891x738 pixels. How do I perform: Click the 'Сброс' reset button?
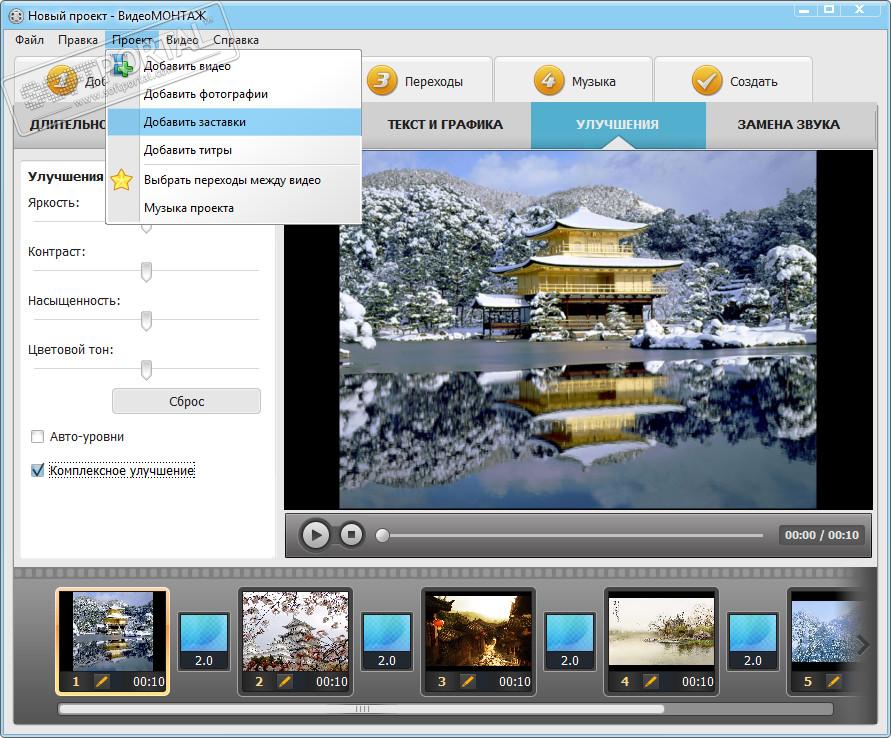click(x=186, y=401)
